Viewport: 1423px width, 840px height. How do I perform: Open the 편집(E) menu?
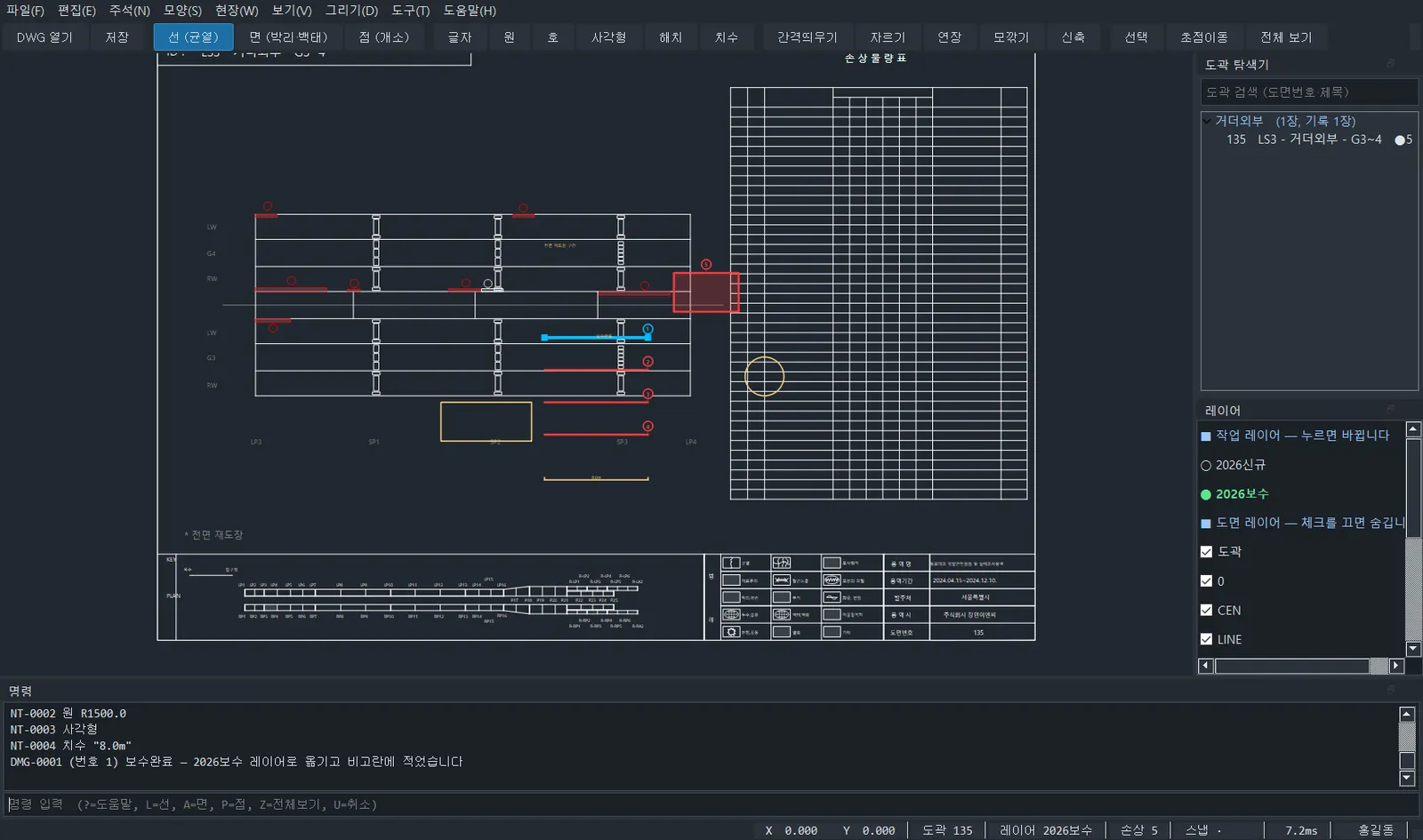(76, 11)
